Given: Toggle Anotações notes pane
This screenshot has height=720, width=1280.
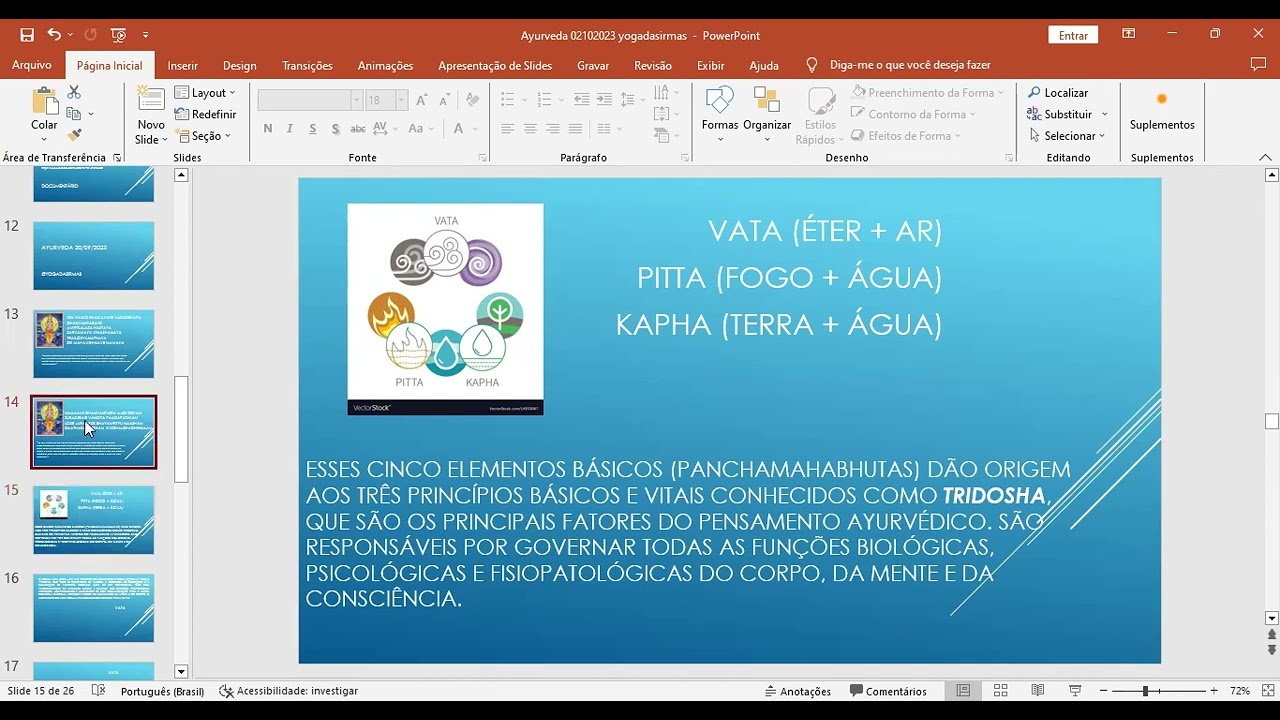Looking at the screenshot, I should [x=798, y=691].
